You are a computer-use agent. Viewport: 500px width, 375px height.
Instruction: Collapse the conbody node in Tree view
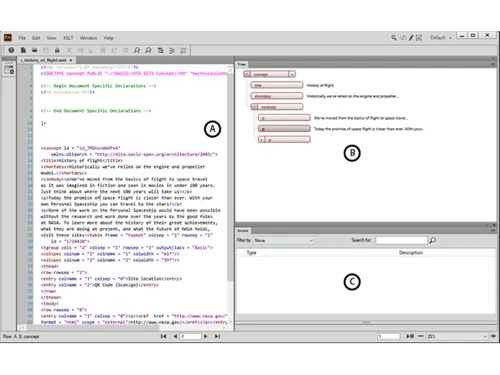pos(254,107)
